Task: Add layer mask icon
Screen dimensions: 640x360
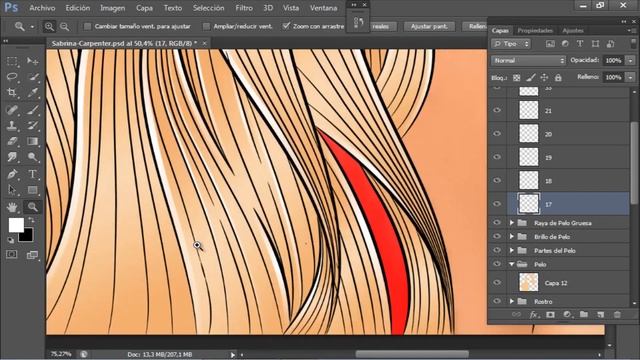Action: tap(550, 315)
